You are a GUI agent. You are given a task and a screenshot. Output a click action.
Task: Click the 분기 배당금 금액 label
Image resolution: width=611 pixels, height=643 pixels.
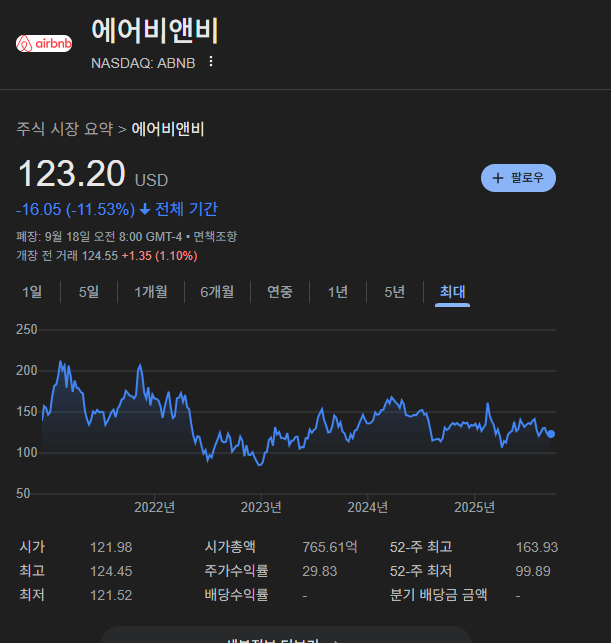(x=438, y=595)
